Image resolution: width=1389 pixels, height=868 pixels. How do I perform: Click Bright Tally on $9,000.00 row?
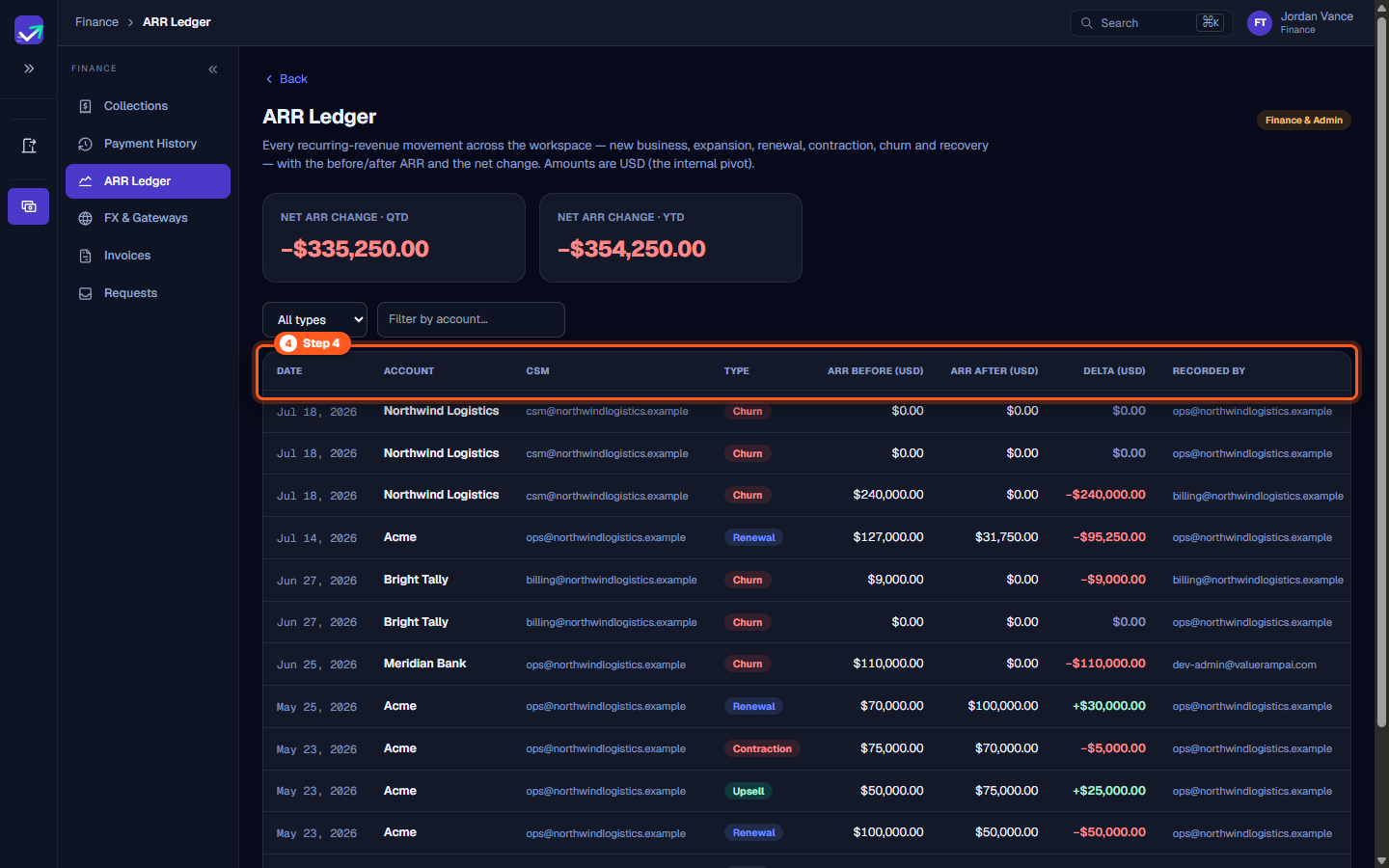point(416,580)
